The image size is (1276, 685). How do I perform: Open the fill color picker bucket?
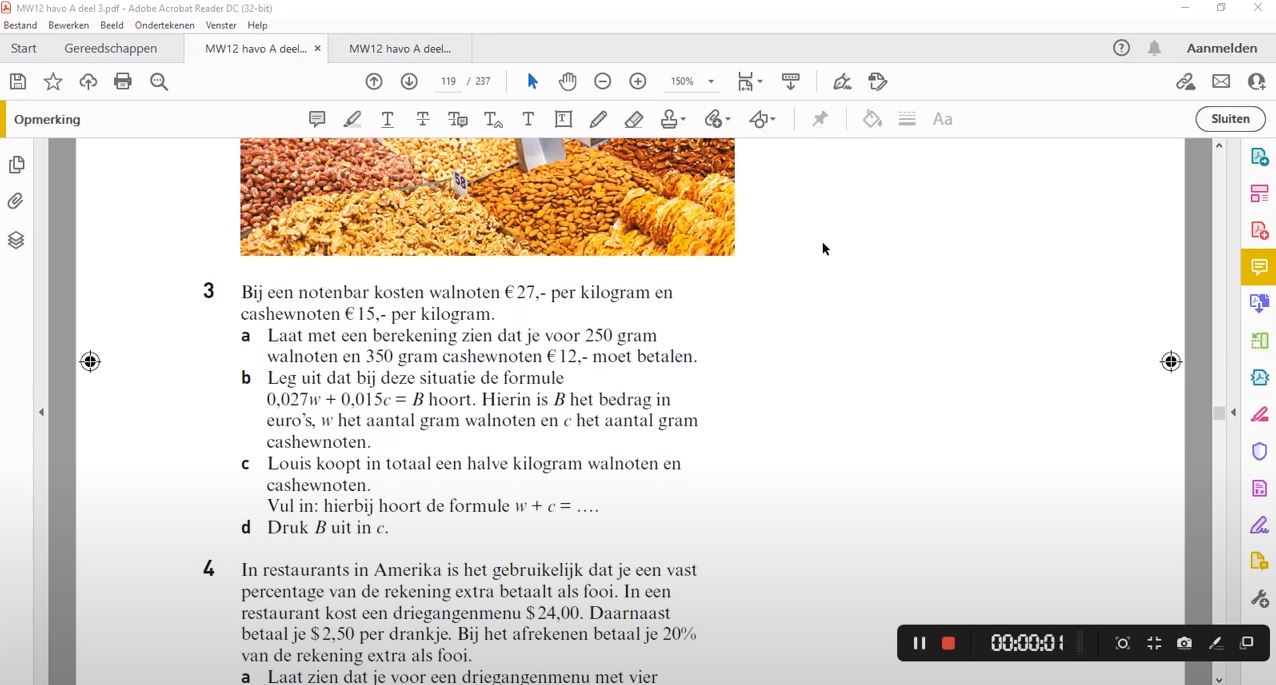(x=873, y=120)
